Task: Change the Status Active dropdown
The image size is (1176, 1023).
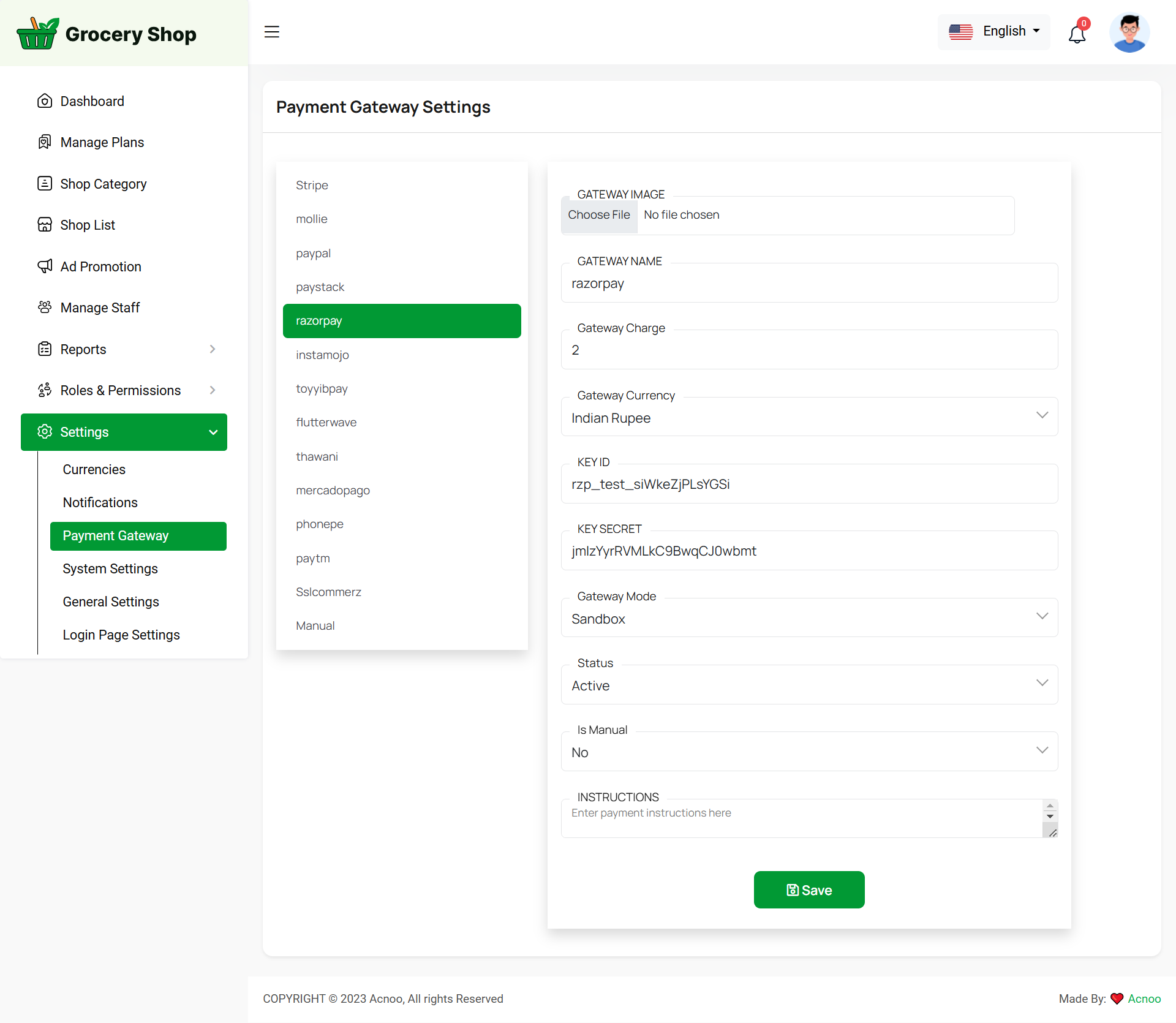Action: point(809,685)
